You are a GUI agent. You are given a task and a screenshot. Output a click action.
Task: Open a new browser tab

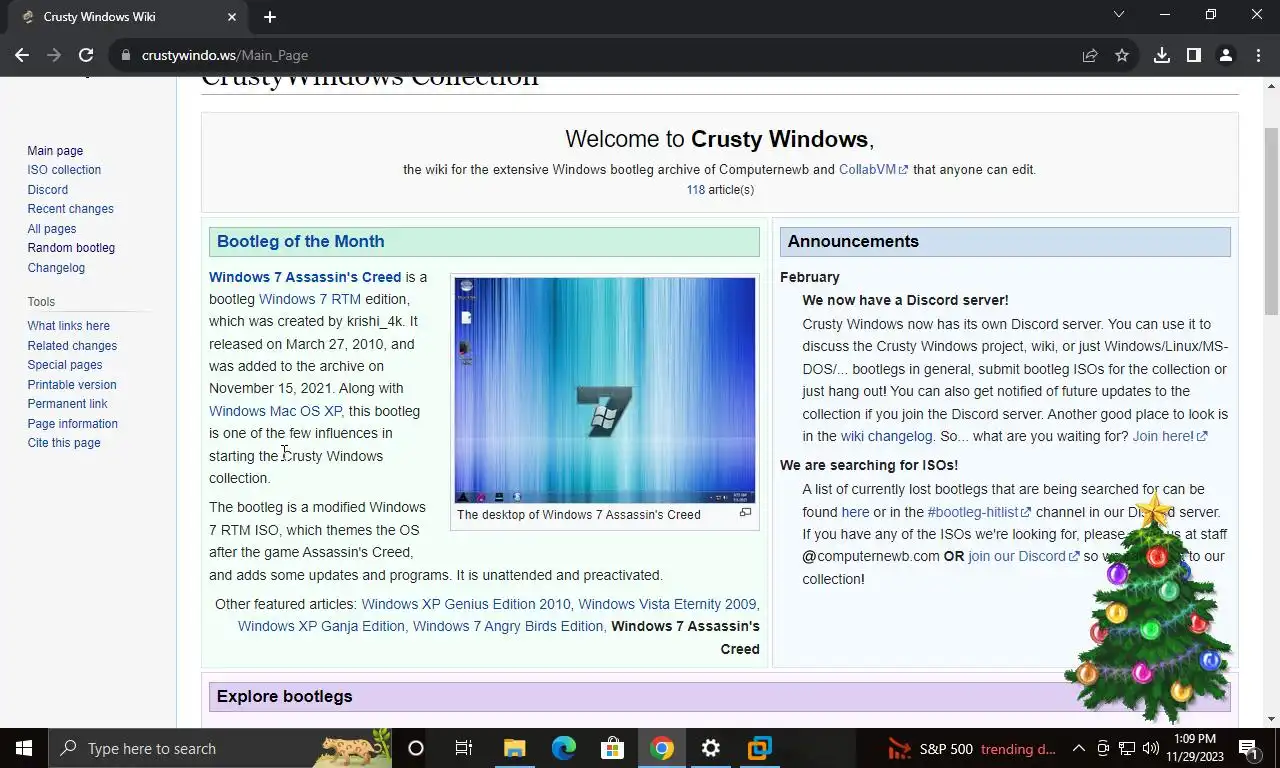270,17
